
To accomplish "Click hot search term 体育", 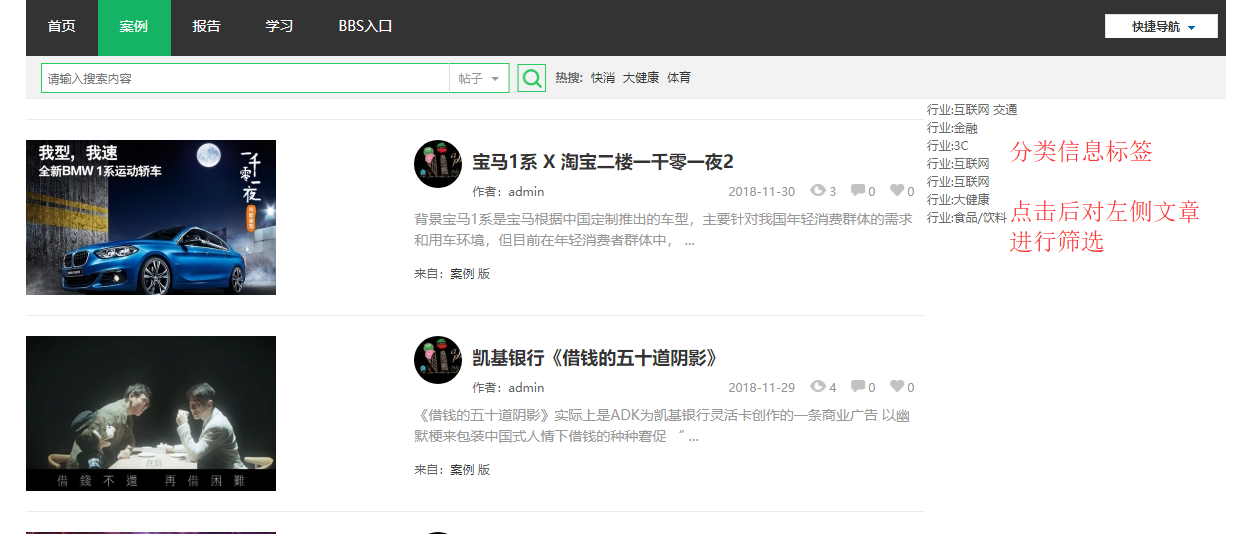I will point(679,78).
